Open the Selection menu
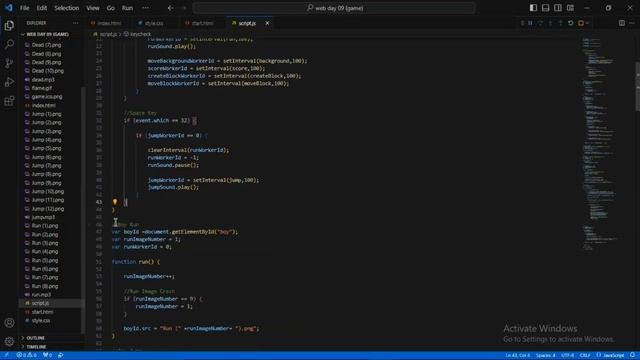The image size is (640, 360). point(67,8)
